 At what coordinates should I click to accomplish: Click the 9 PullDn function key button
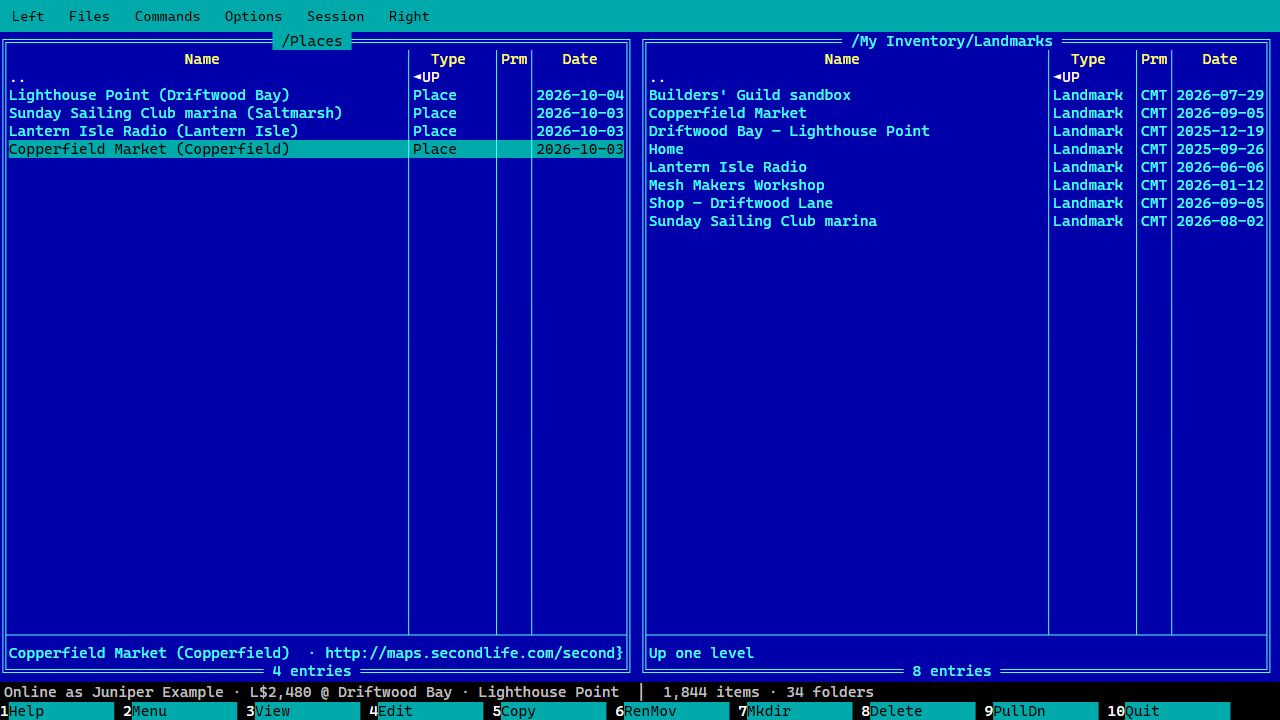coord(1041,711)
